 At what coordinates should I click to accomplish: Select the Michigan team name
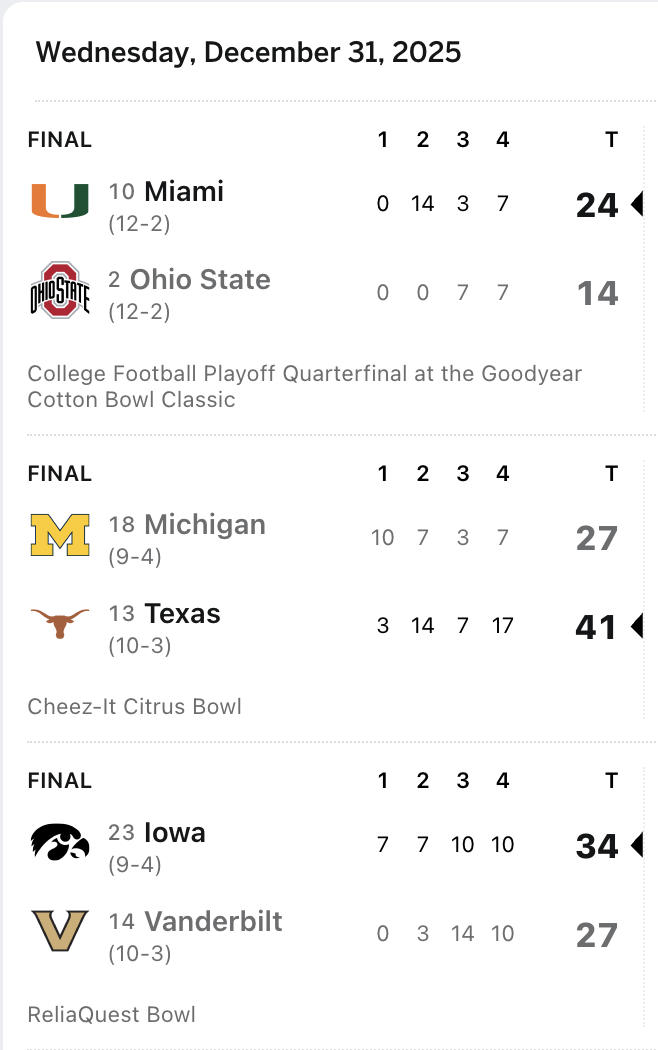(x=205, y=524)
